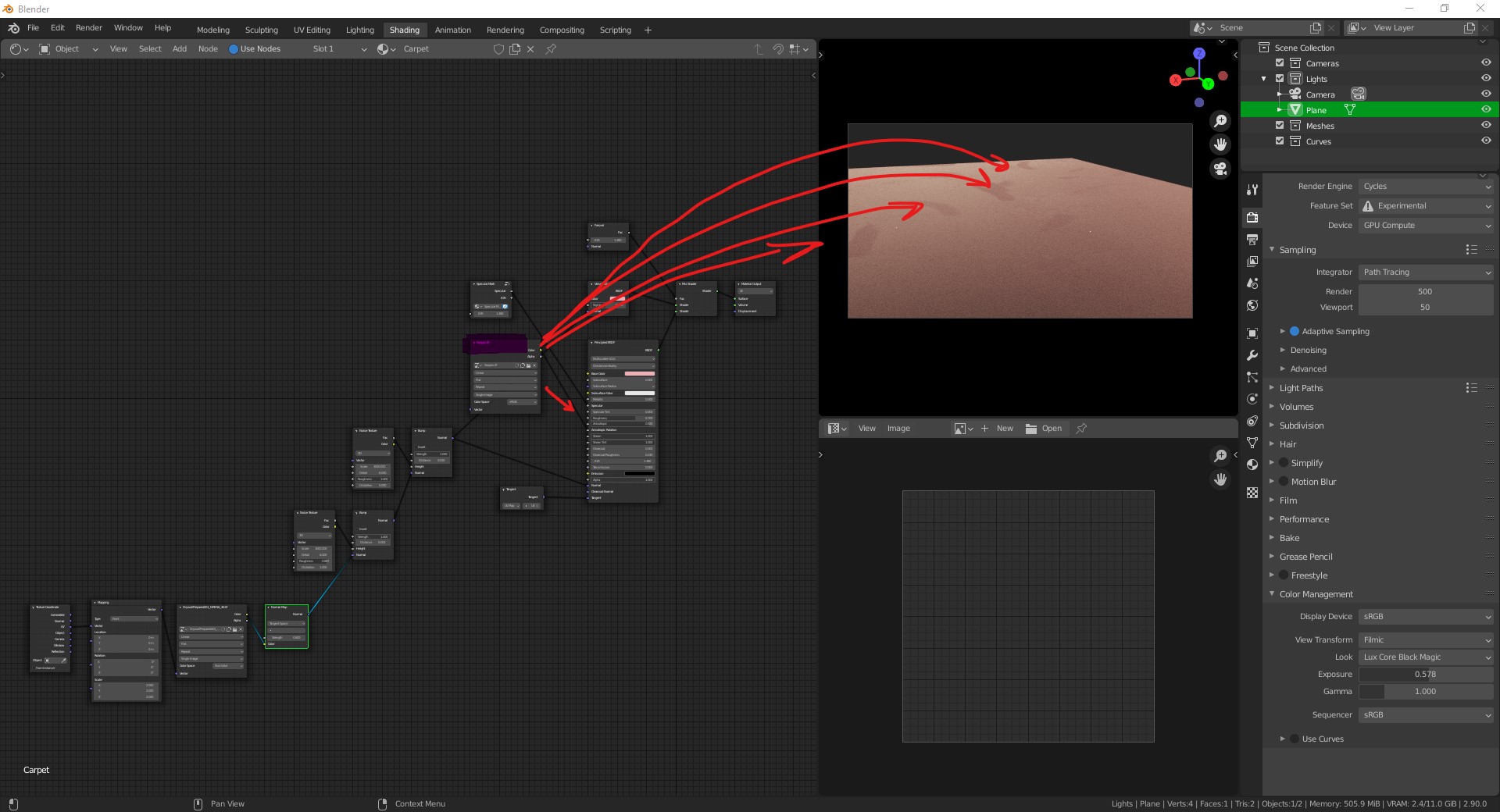Click camera view icon in viewport
Image resolution: width=1500 pixels, height=812 pixels.
pos(1220,169)
